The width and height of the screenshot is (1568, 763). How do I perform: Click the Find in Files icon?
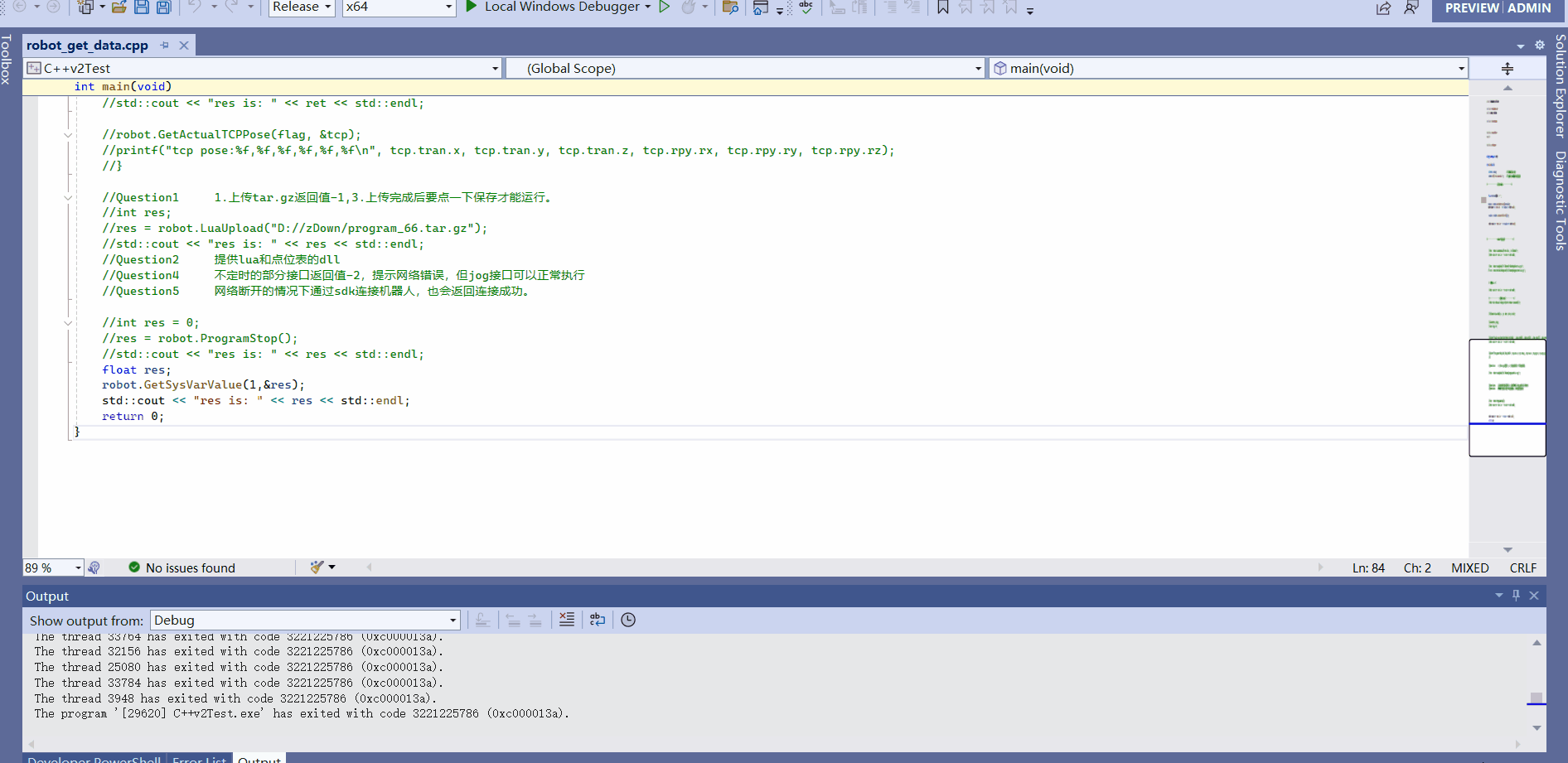tap(730, 7)
